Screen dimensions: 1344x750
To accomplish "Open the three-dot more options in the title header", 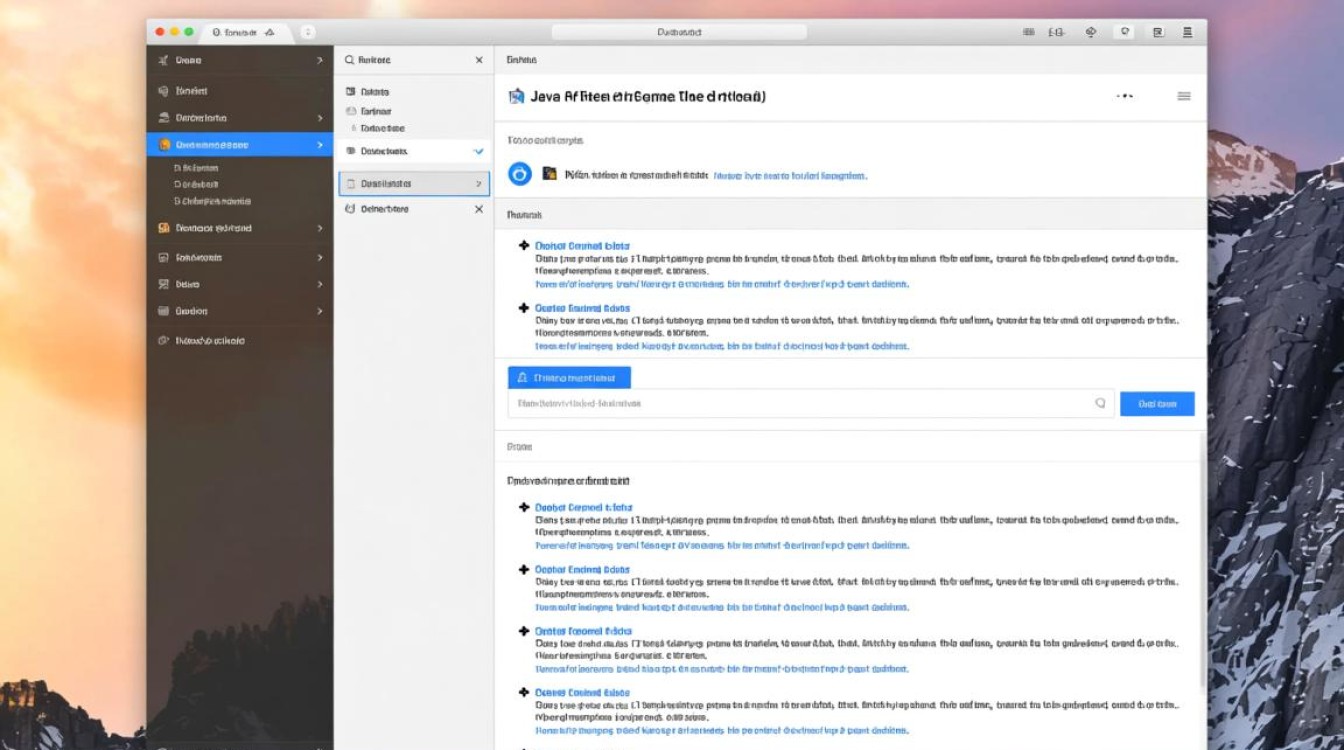I will point(1125,96).
